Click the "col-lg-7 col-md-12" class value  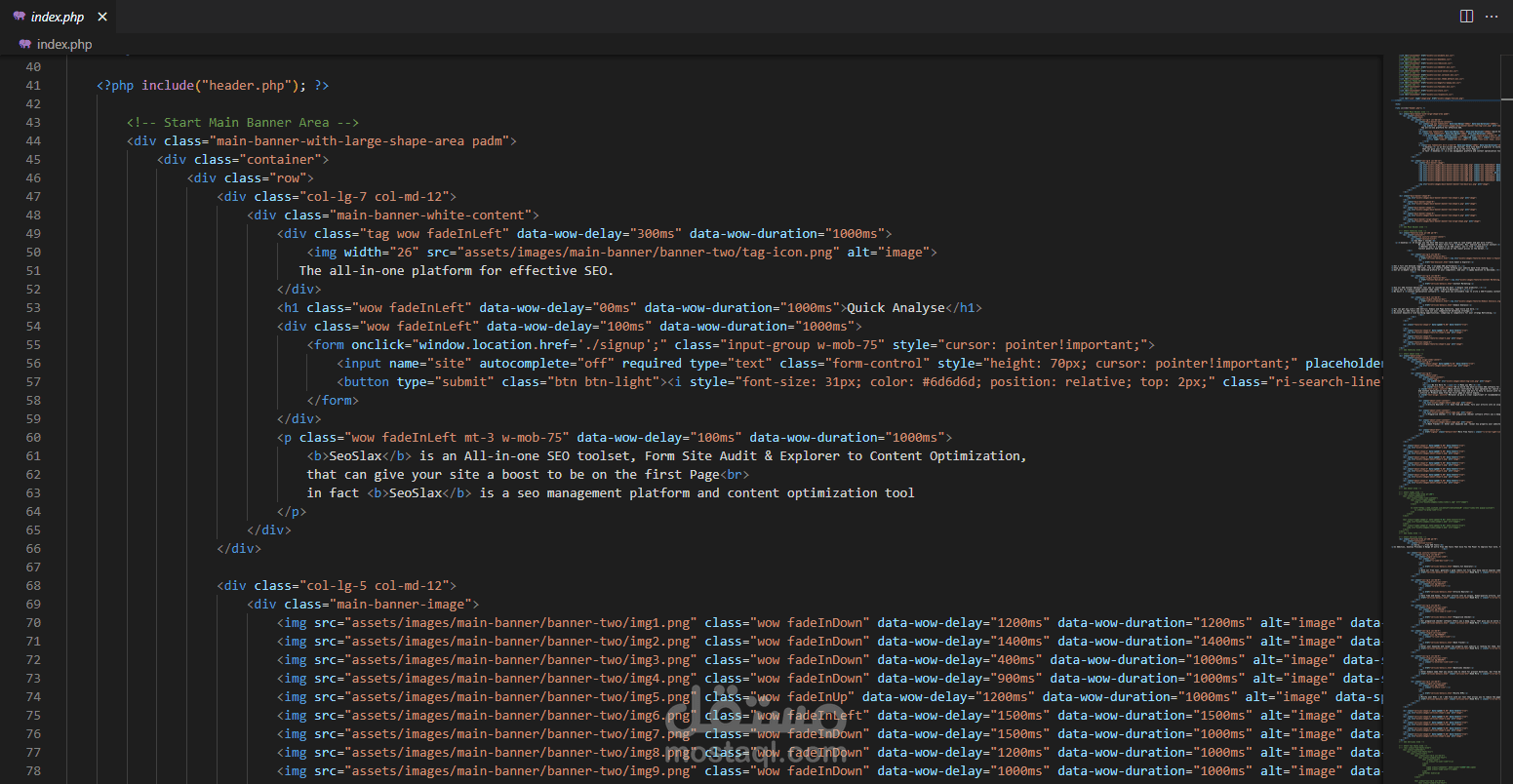click(x=375, y=196)
